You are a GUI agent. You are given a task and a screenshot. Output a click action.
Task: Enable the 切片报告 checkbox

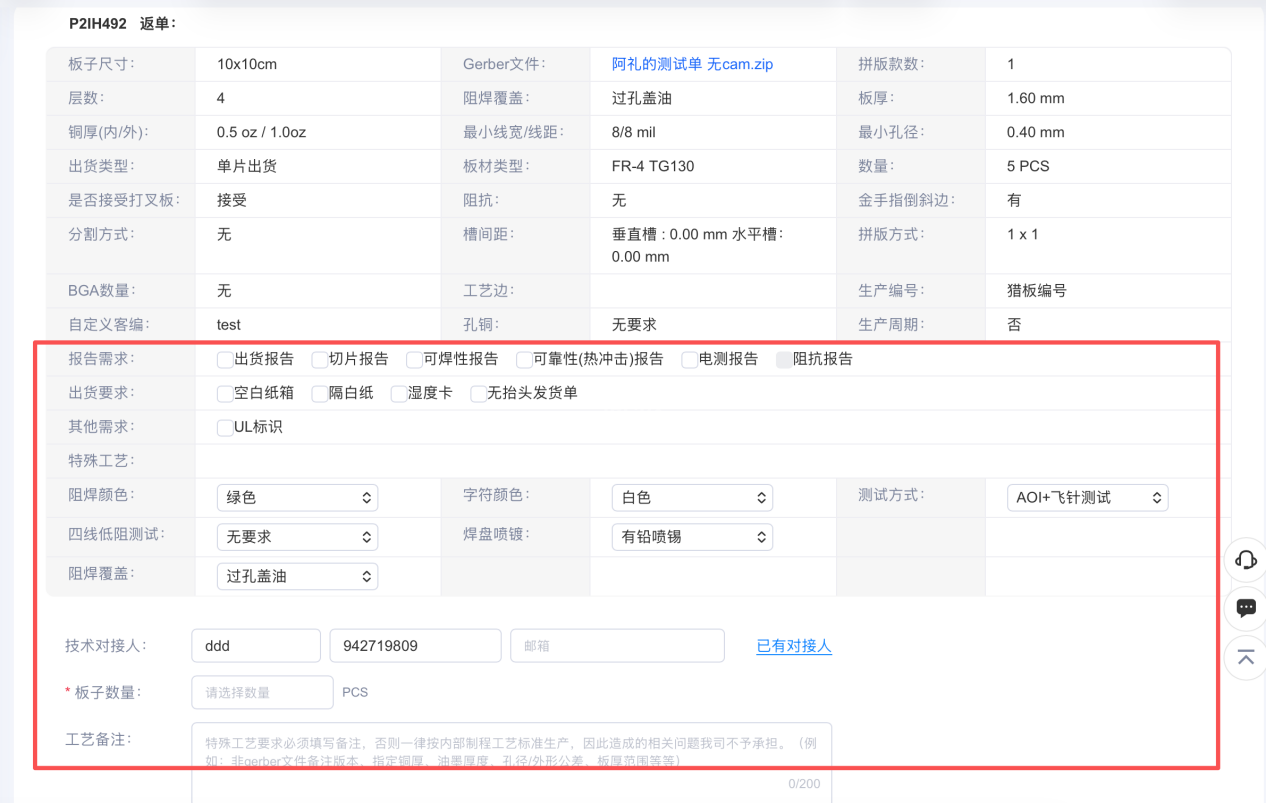pyautogui.click(x=316, y=359)
